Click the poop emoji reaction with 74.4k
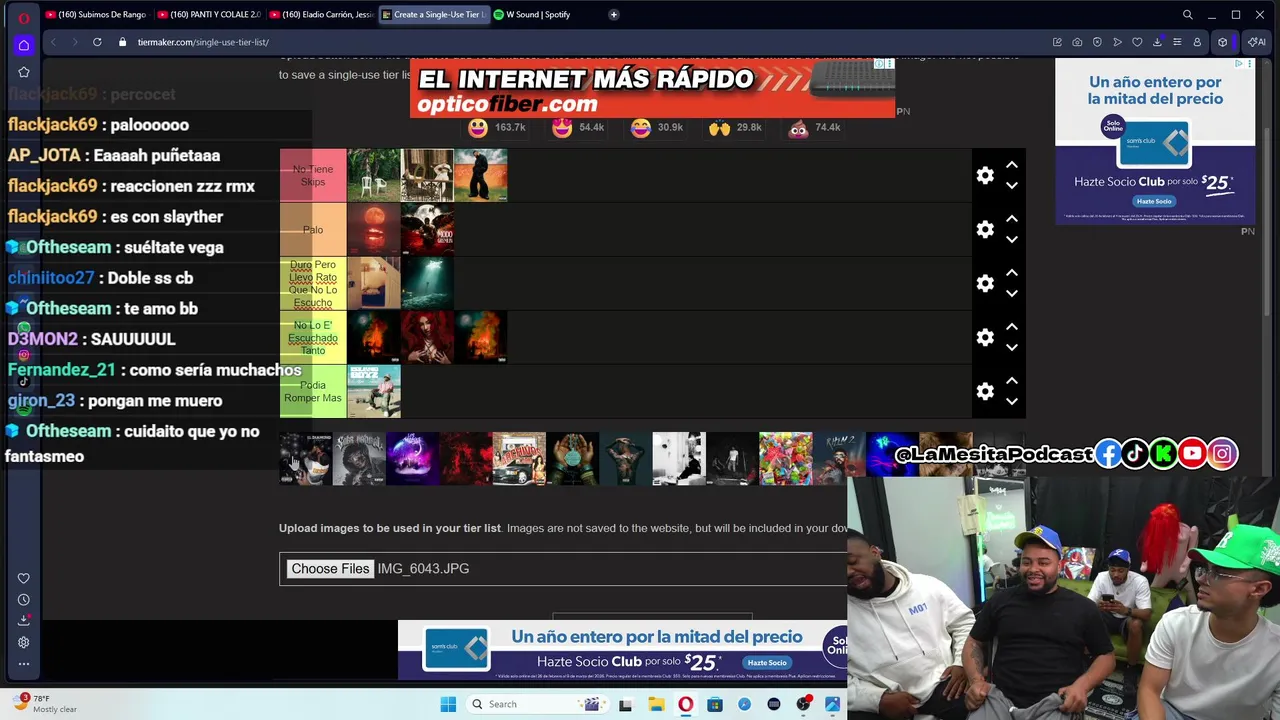Viewport: 1280px width, 720px height. click(x=798, y=128)
